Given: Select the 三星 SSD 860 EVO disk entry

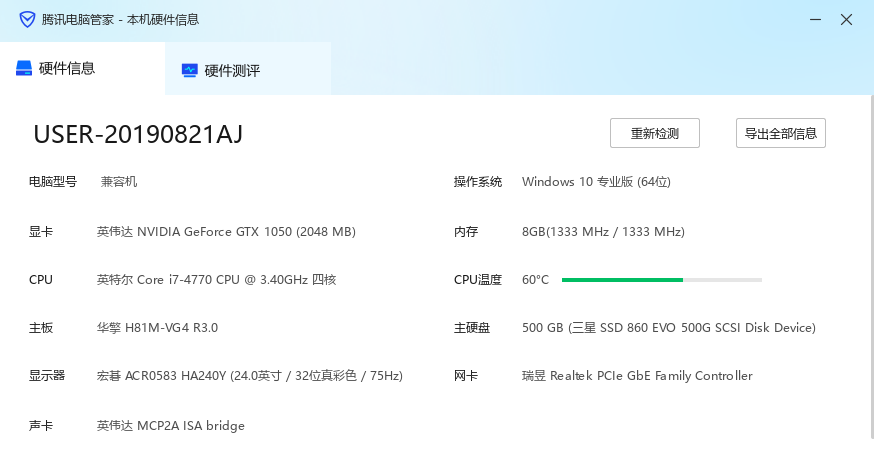Looking at the screenshot, I should point(669,328).
